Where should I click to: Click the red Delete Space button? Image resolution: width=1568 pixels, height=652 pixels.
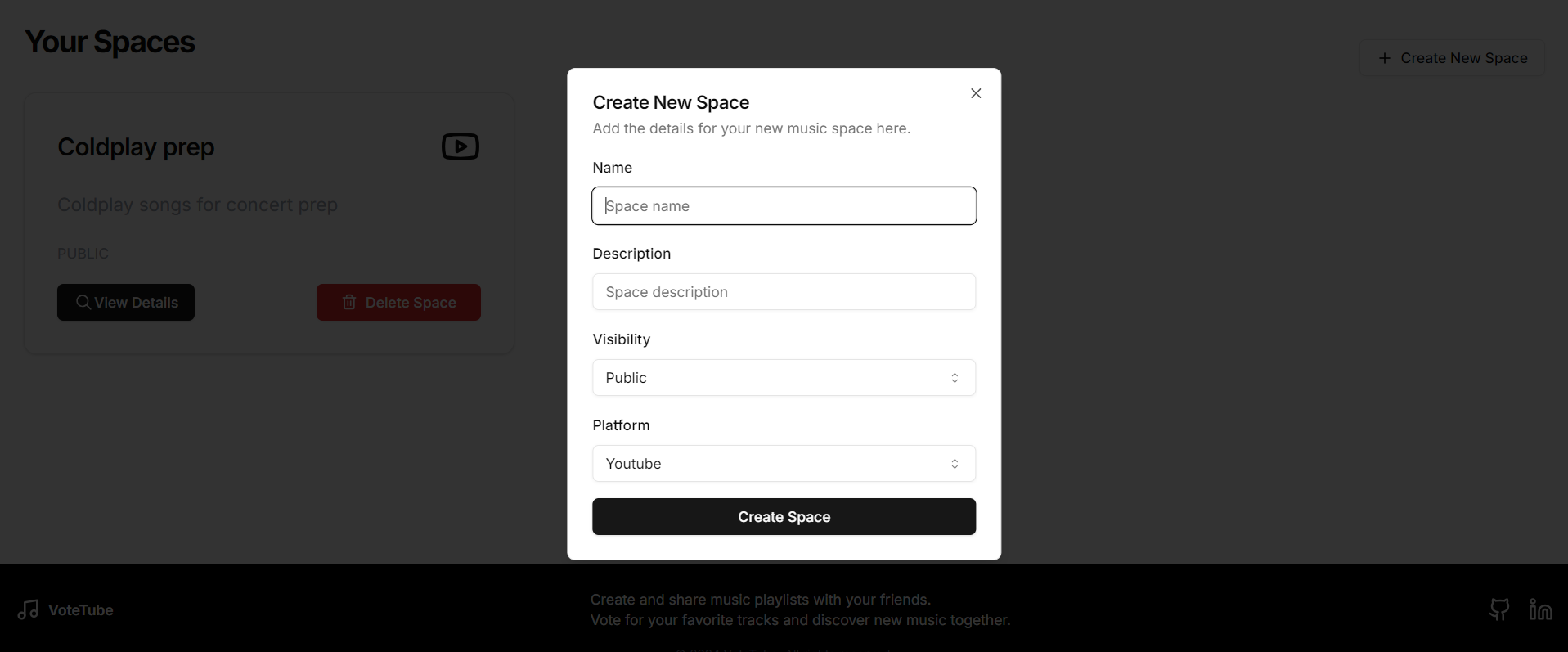pos(398,303)
